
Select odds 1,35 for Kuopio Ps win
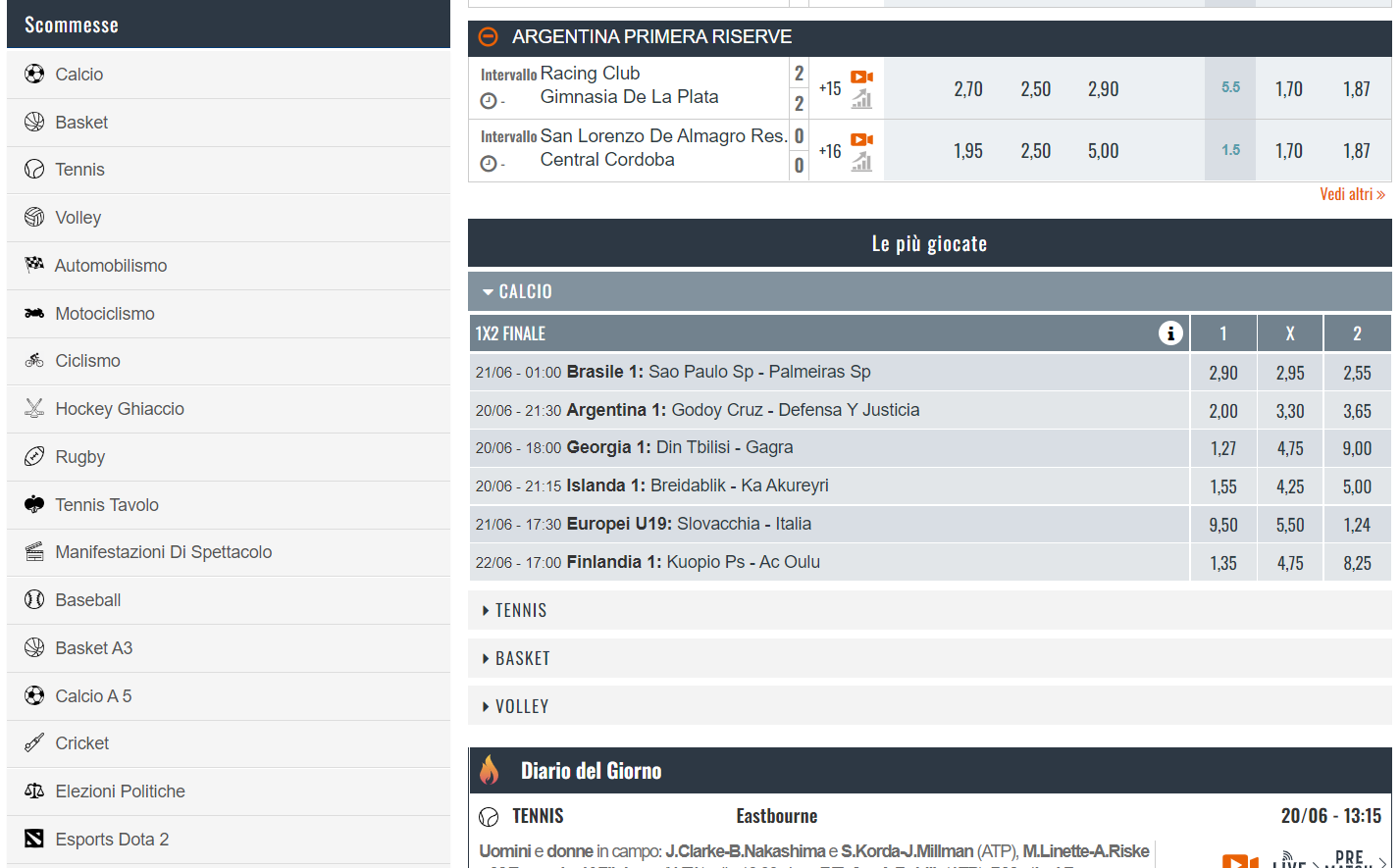tap(1223, 563)
